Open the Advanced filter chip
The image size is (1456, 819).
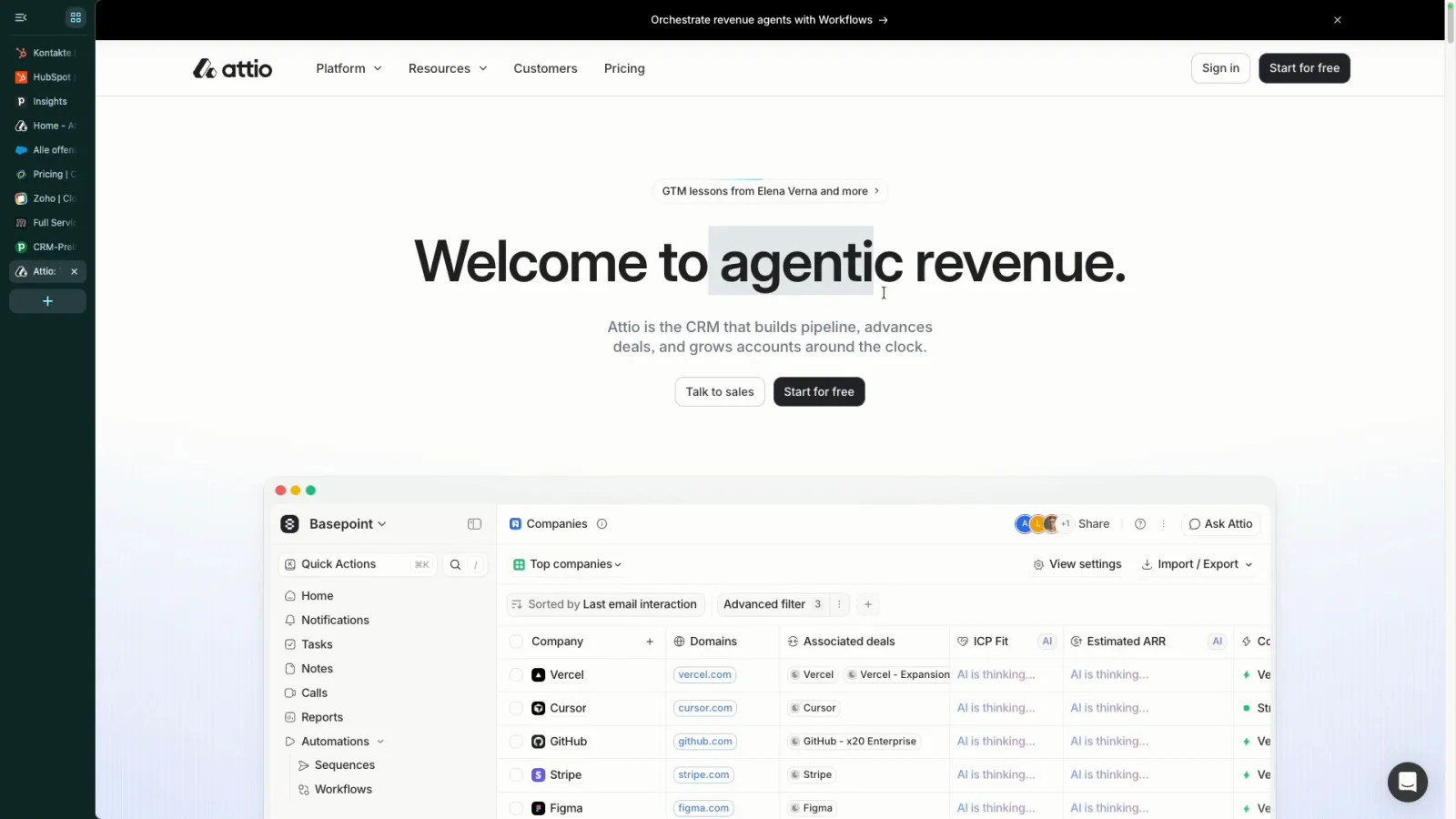click(x=772, y=604)
